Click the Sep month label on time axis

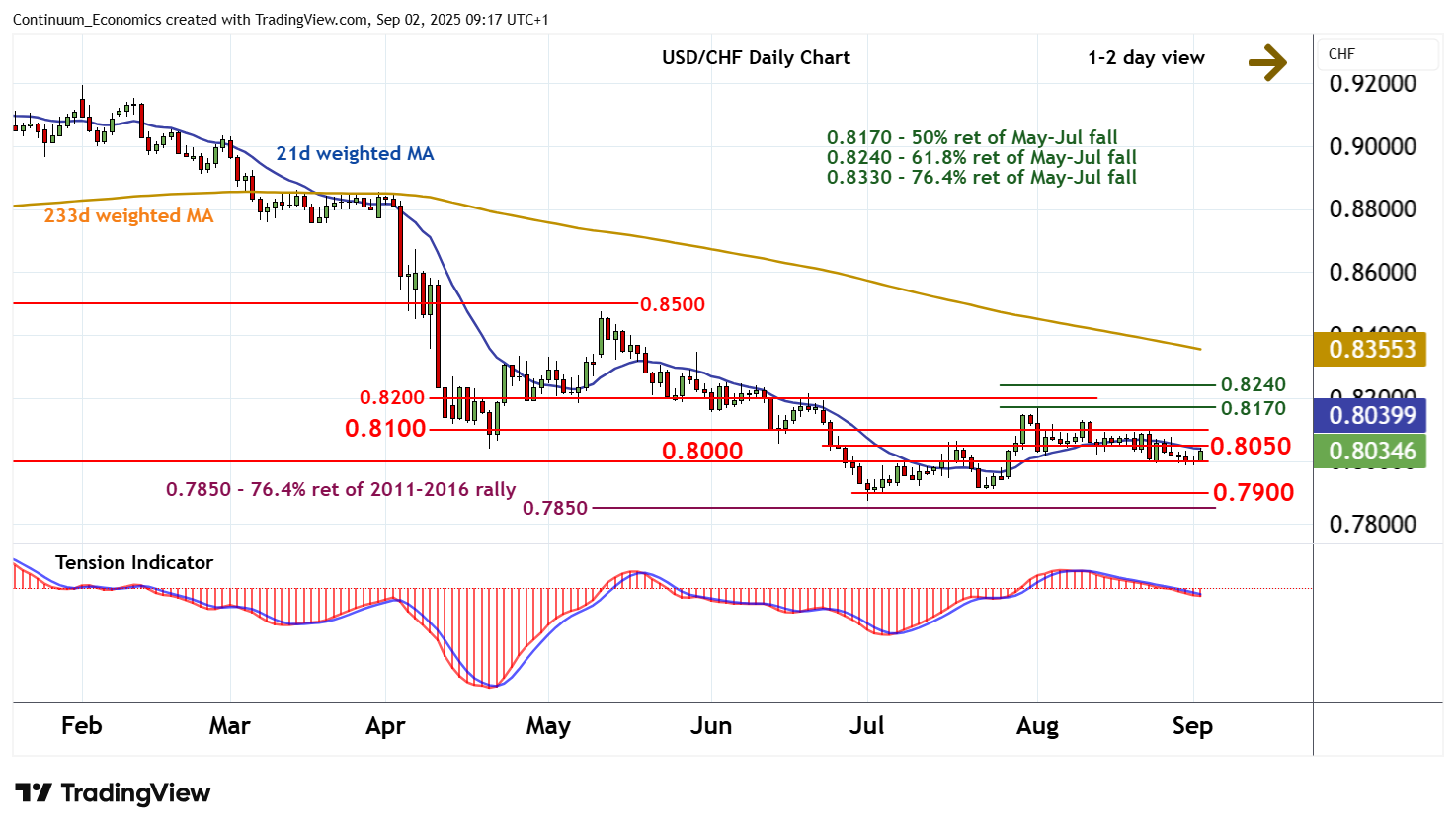coord(1192,726)
